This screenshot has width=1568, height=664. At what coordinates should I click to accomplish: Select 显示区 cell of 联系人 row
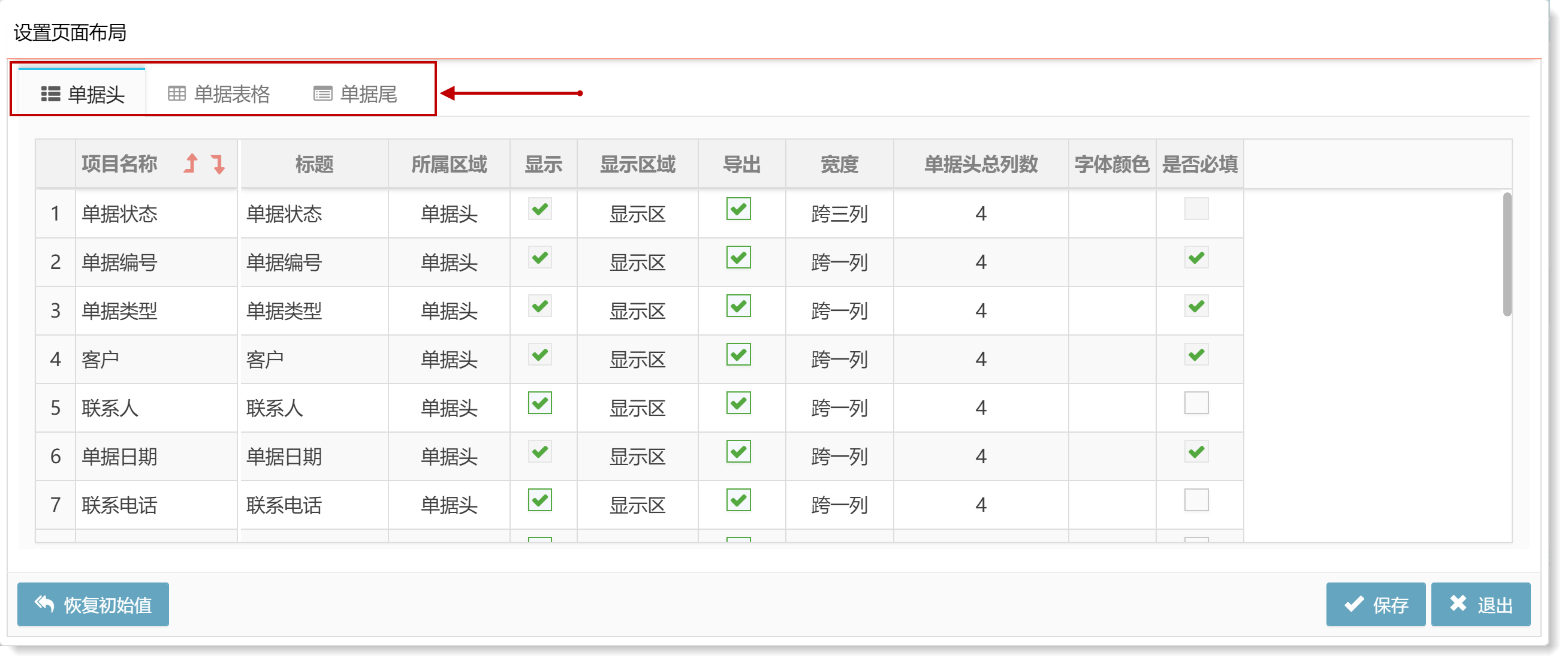point(637,408)
